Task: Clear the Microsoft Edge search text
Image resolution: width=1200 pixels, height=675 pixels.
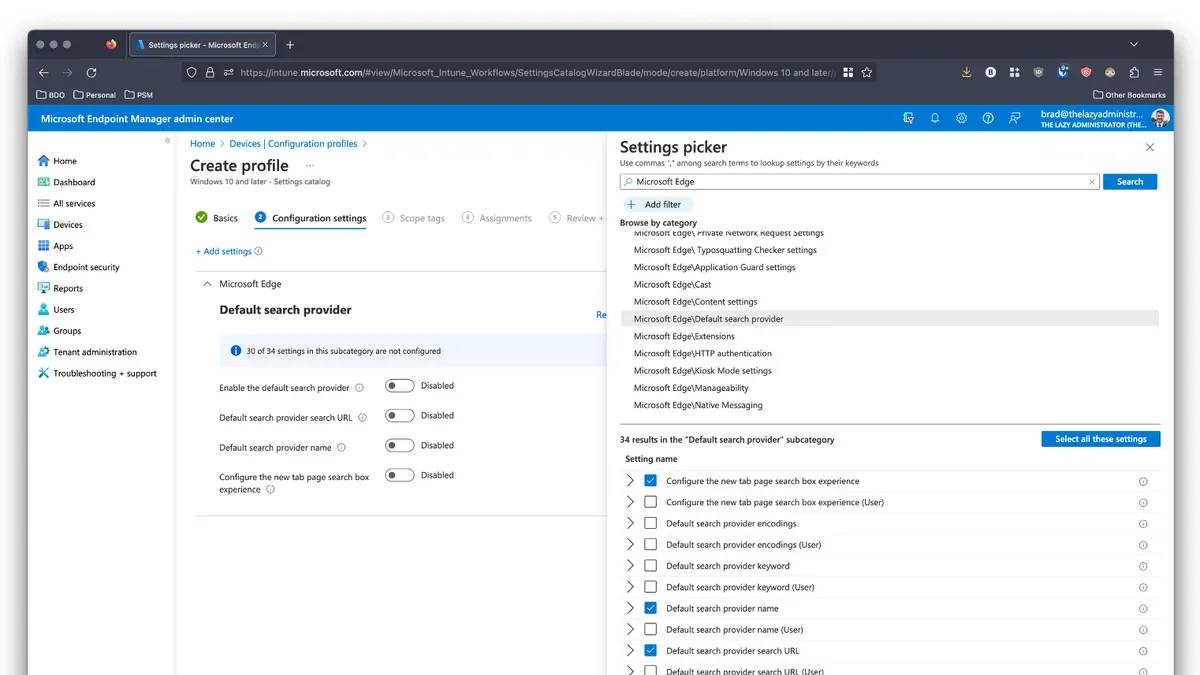Action: (x=1092, y=182)
